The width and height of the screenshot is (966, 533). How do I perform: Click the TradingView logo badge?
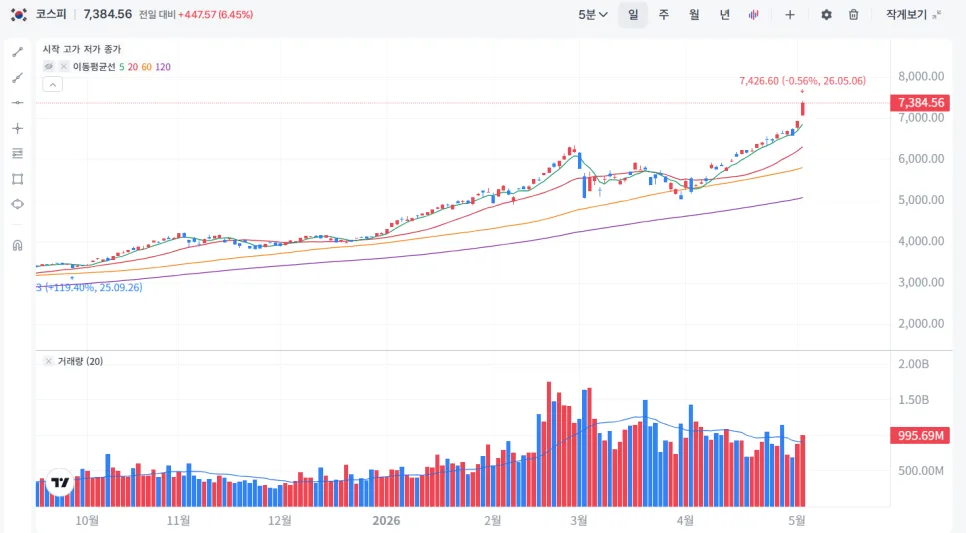point(60,482)
